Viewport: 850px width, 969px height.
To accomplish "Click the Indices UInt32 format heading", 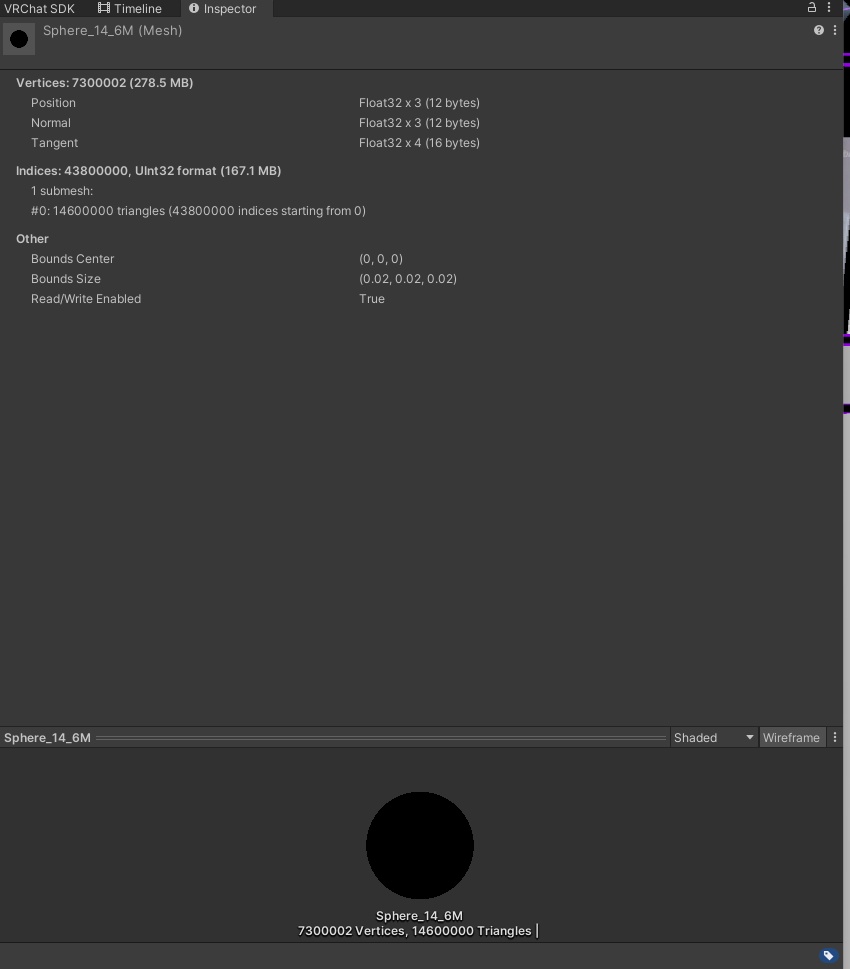I will (x=148, y=171).
